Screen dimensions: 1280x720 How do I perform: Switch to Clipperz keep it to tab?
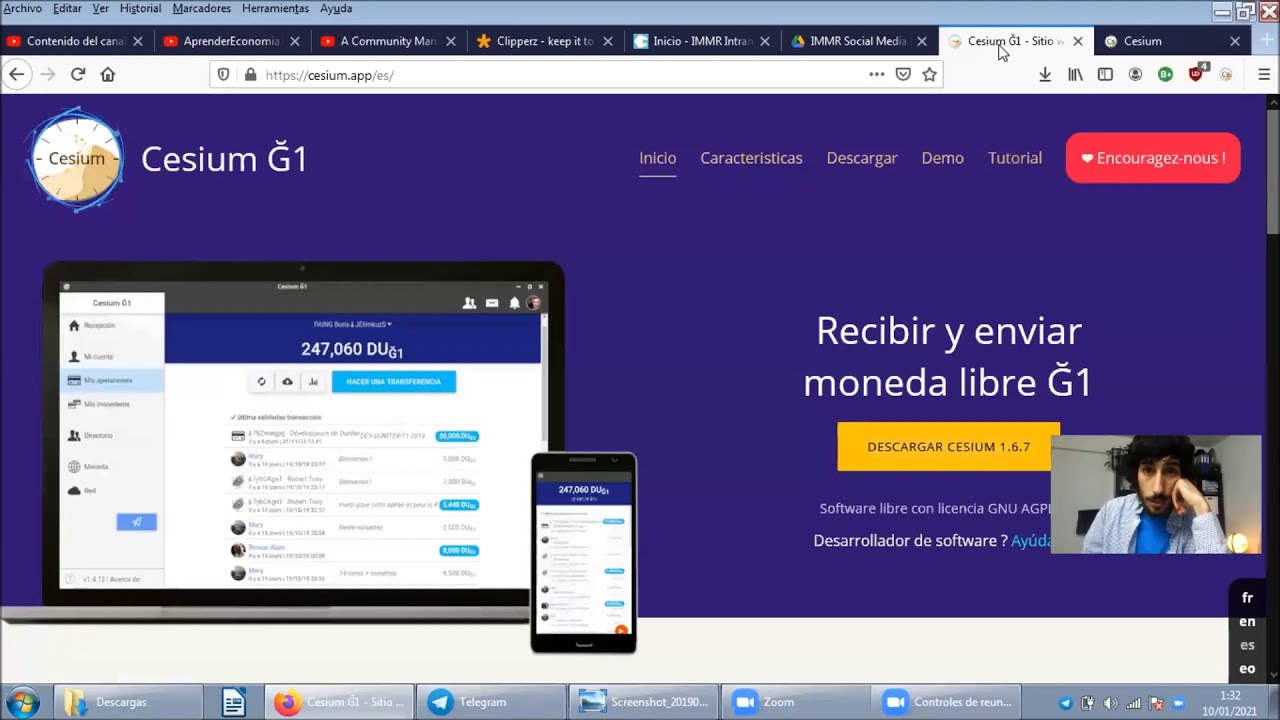545,41
